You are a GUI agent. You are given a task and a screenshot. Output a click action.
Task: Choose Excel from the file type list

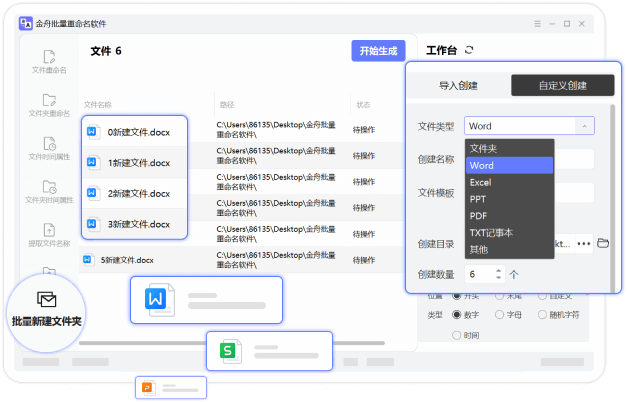point(481,182)
